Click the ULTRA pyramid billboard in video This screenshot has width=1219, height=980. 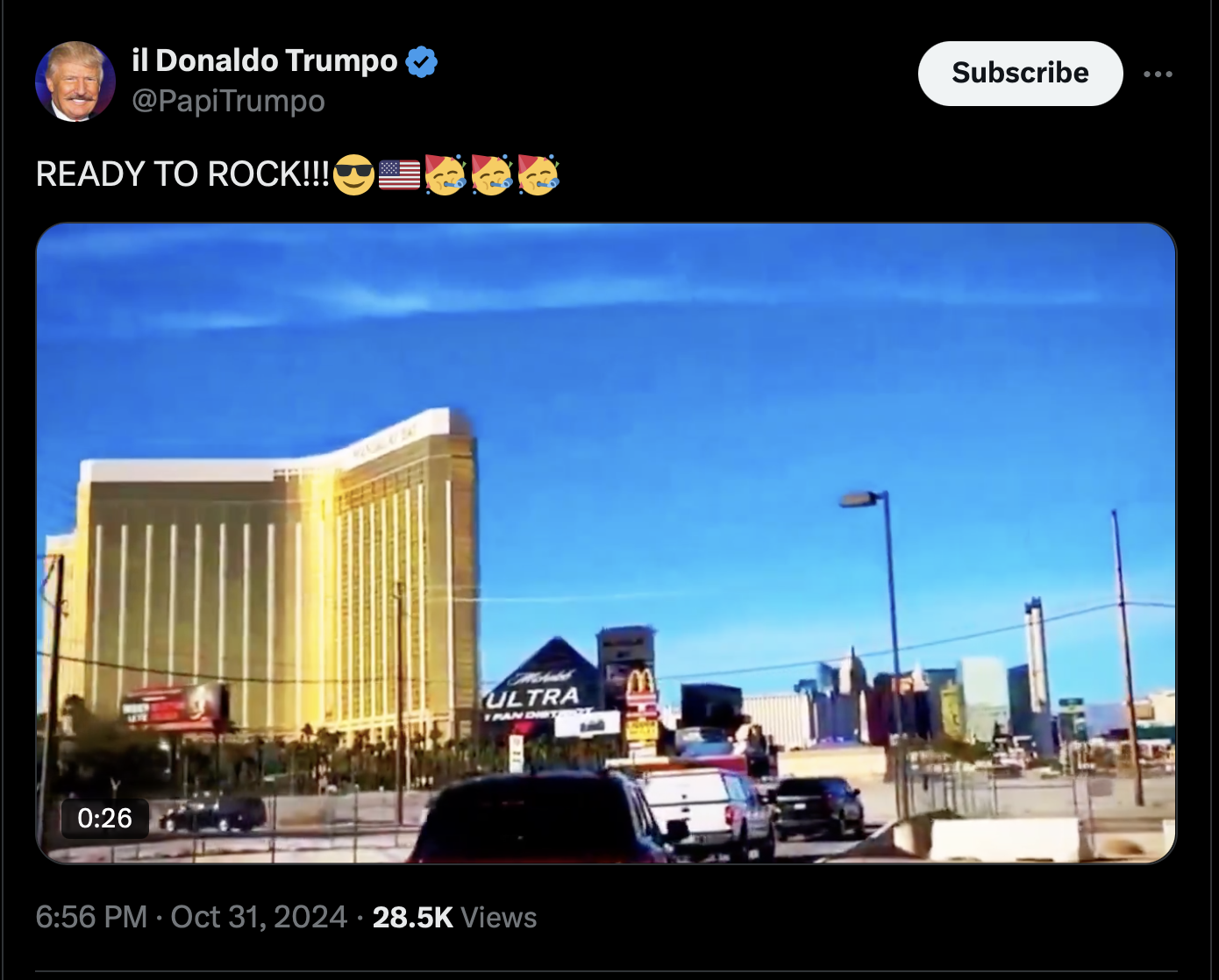tap(542, 685)
